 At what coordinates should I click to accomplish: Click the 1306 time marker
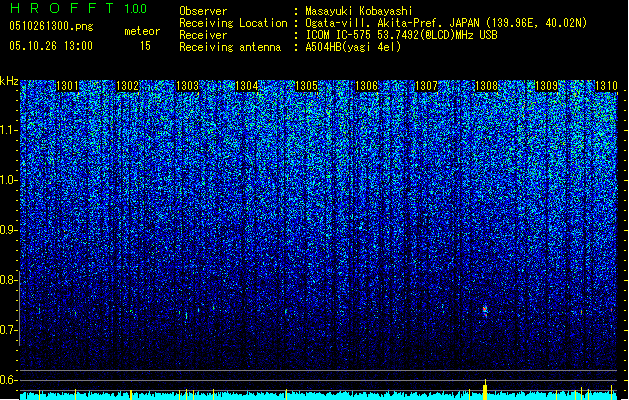(x=367, y=86)
